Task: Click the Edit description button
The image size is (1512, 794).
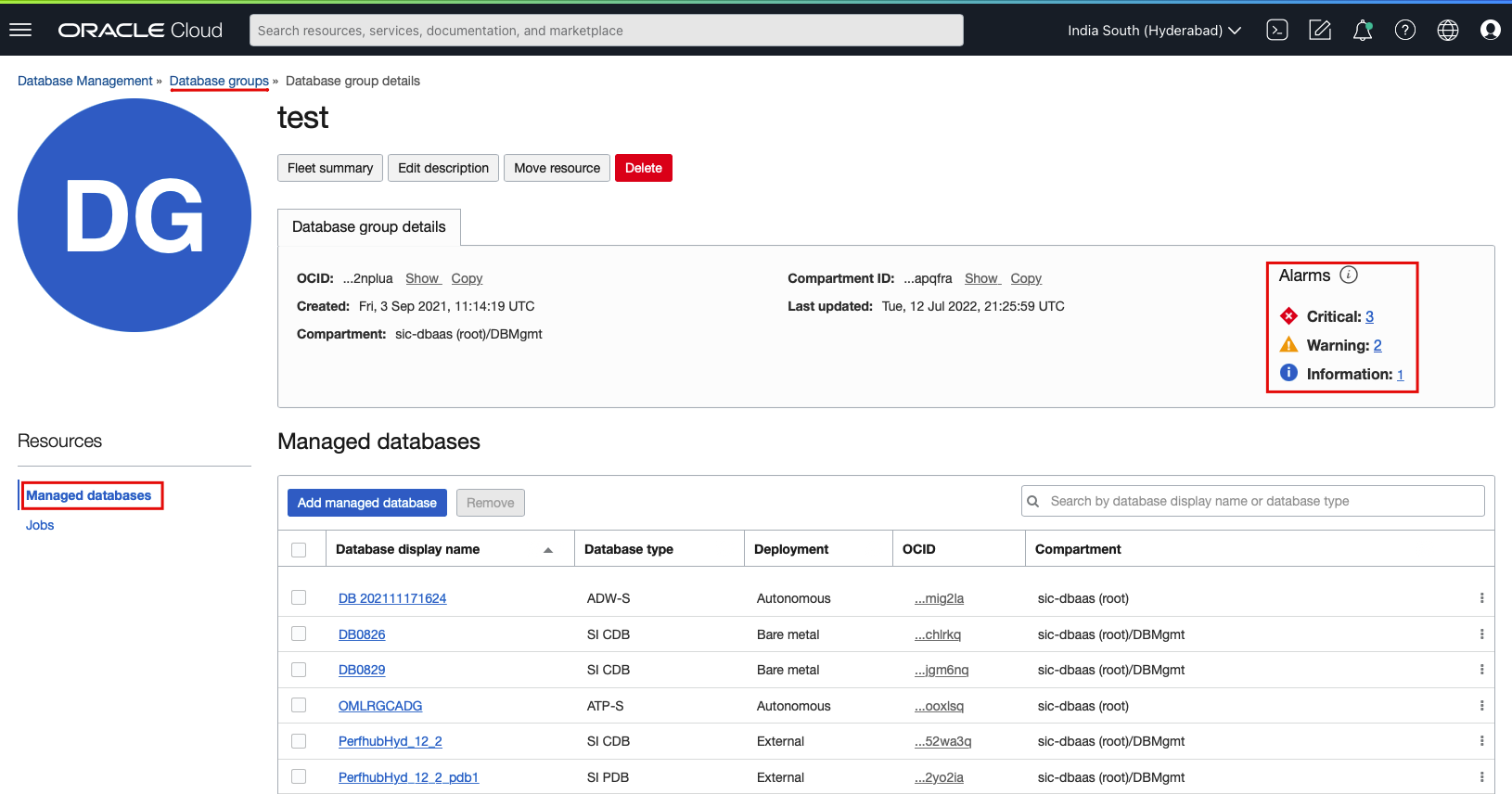Action: [443, 168]
